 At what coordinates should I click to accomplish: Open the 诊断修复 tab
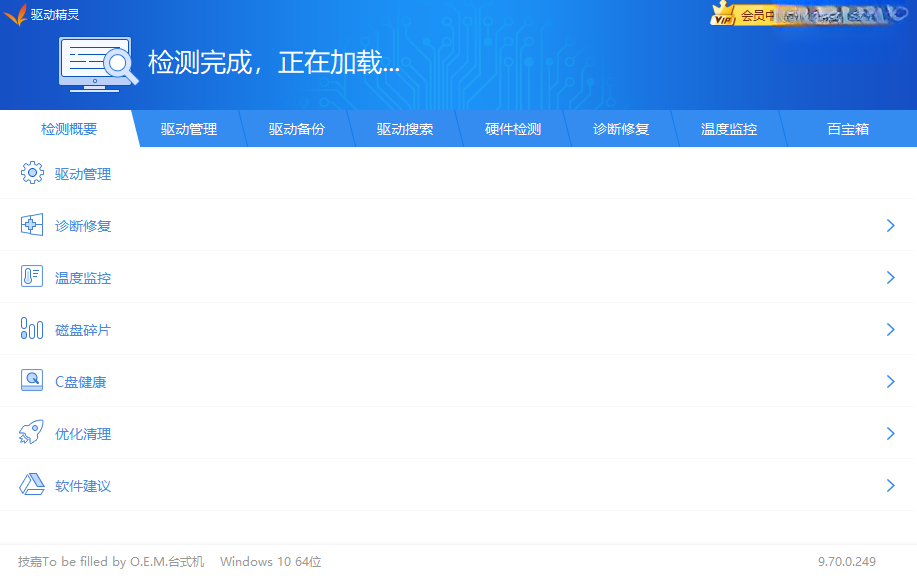click(x=620, y=129)
